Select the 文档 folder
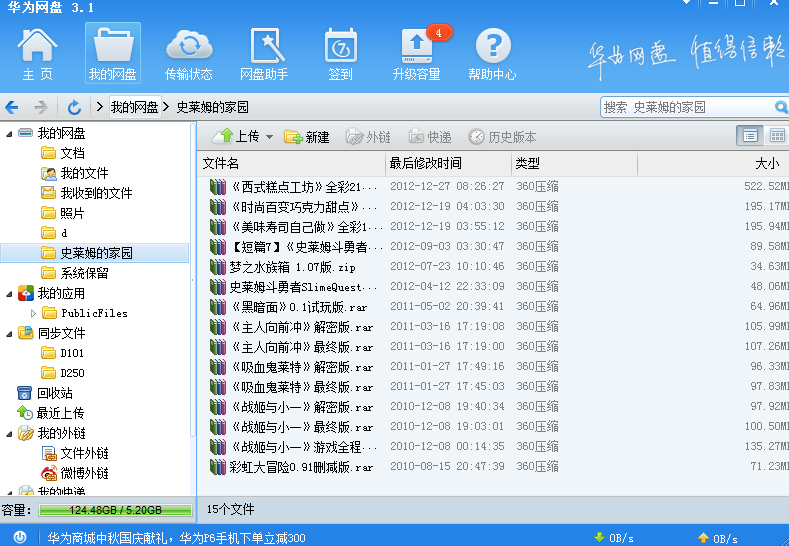The height and width of the screenshot is (546, 789). [63, 153]
